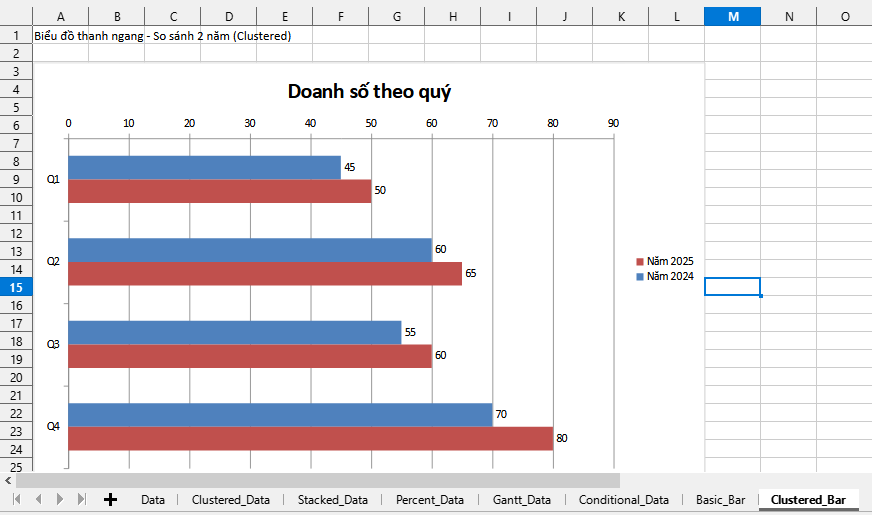This screenshot has height=515, width=872.
Task: Click the horizontal scrollbar thumb
Action: tap(318, 480)
